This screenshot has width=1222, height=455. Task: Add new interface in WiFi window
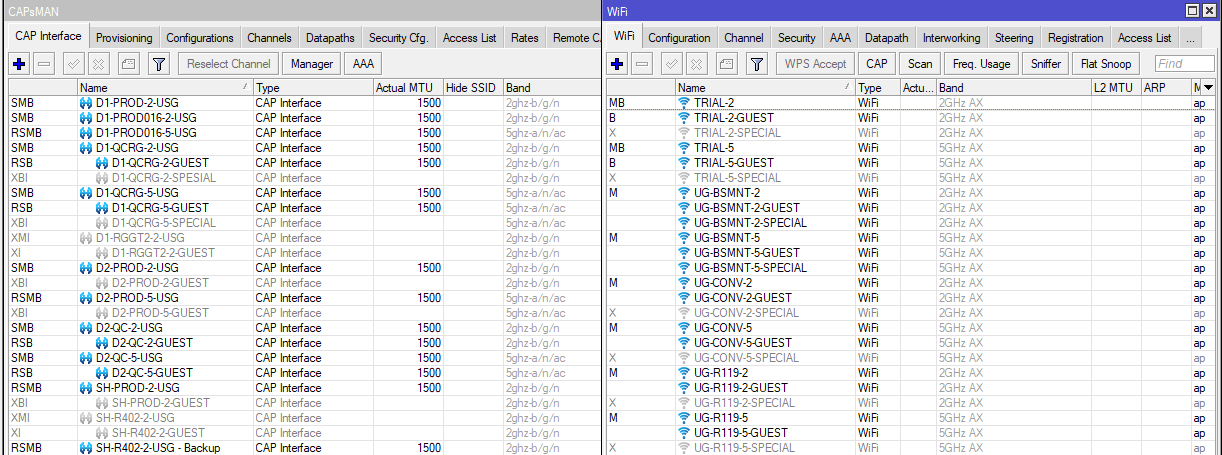(618, 64)
